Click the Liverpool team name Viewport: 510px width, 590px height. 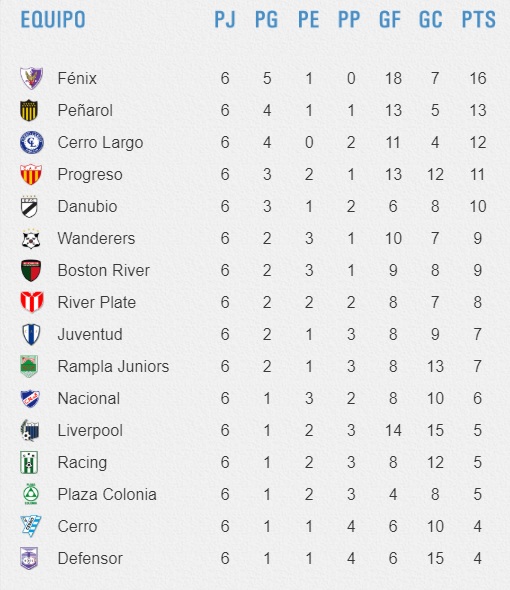(x=90, y=430)
